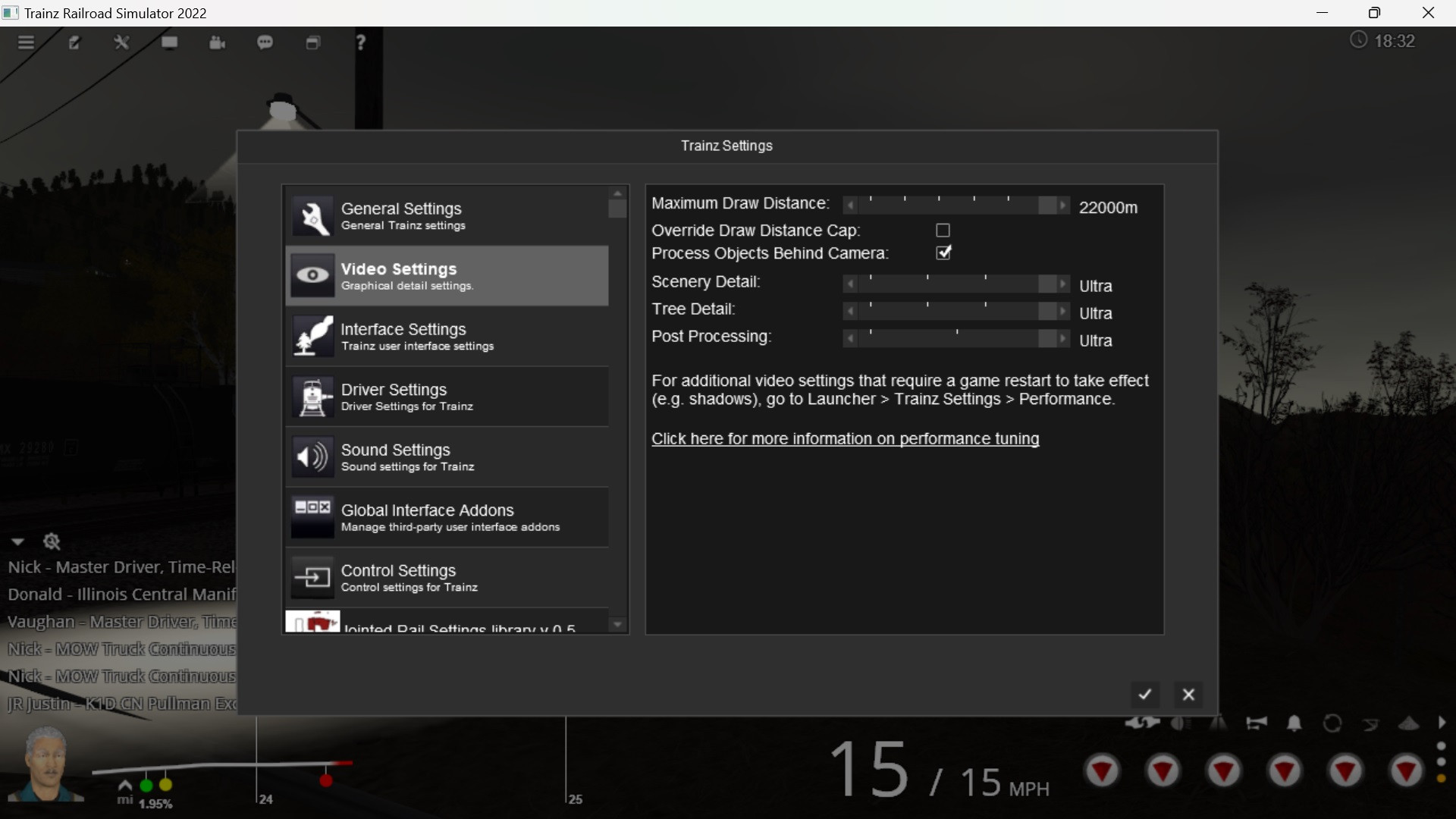Click the monitor display icon in top toolbar
1456x819 pixels.
(169, 42)
